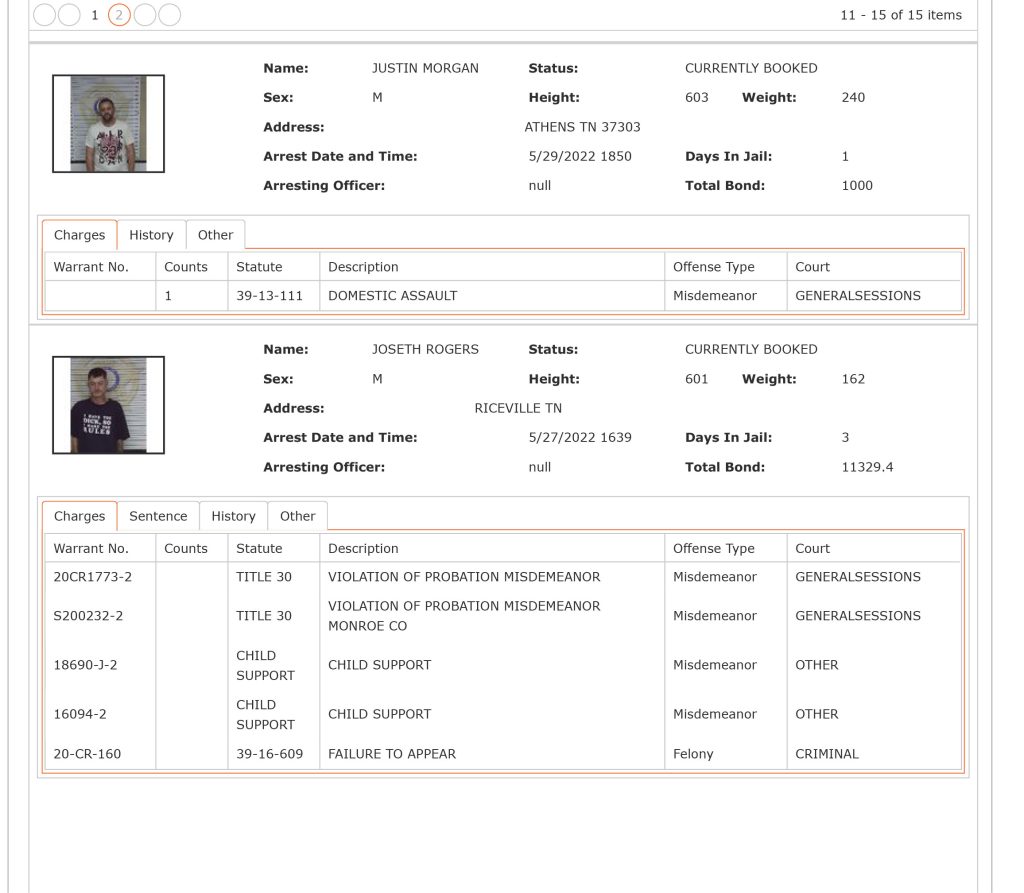
Task: Click the DOMESTIC ASSAULT charge row
Action: (x=503, y=296)
